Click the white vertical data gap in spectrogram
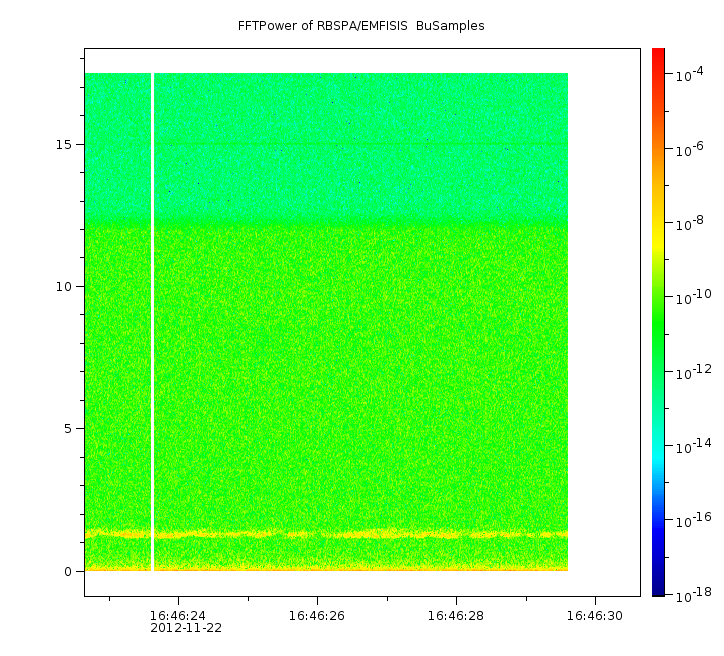Viewport: 724px width, 656px height. click(152, 320)
